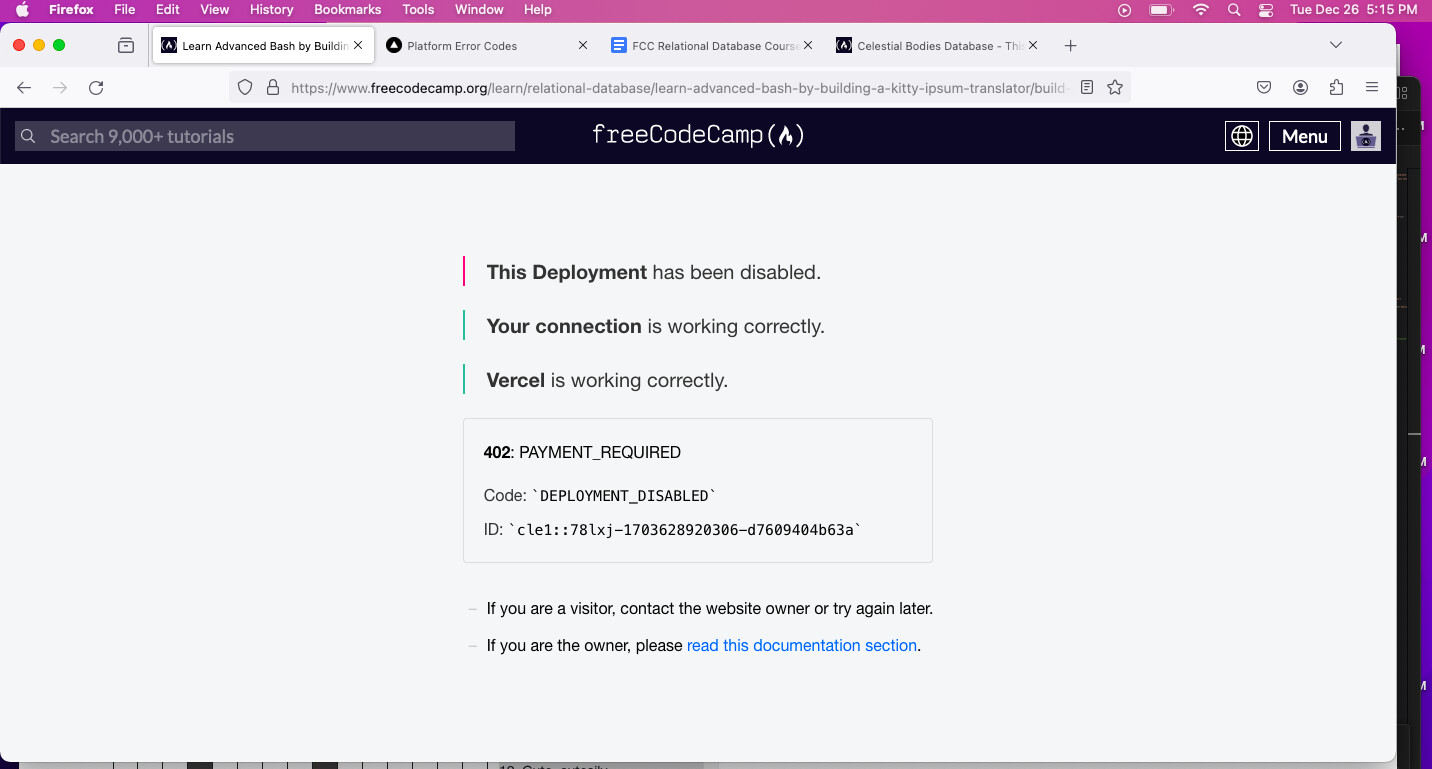Image resolution: width=1432 pixels, height=769 pixels.
Task: Expand the tab list chevron
Action: point(1336,44)
